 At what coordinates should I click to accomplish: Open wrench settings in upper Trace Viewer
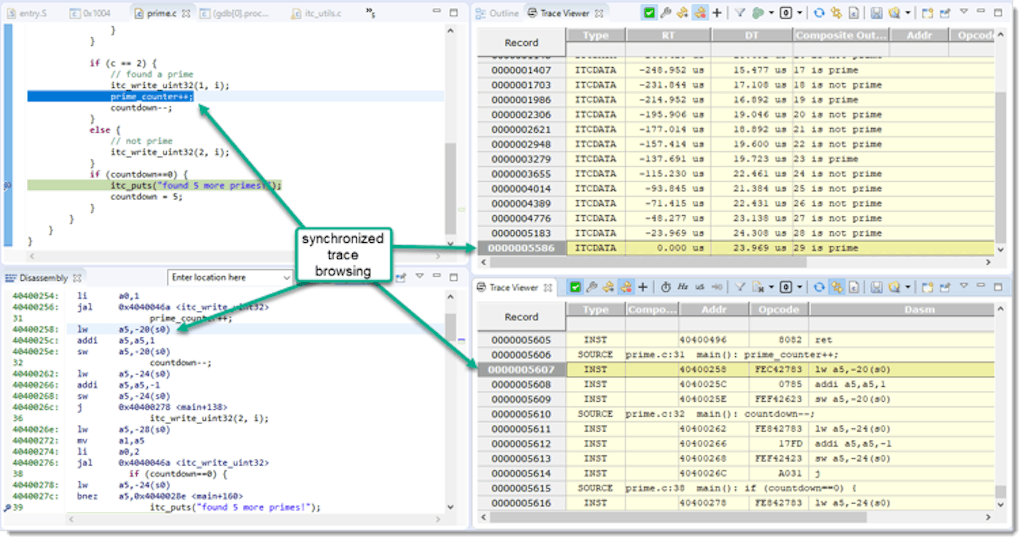tap(665, 12)
